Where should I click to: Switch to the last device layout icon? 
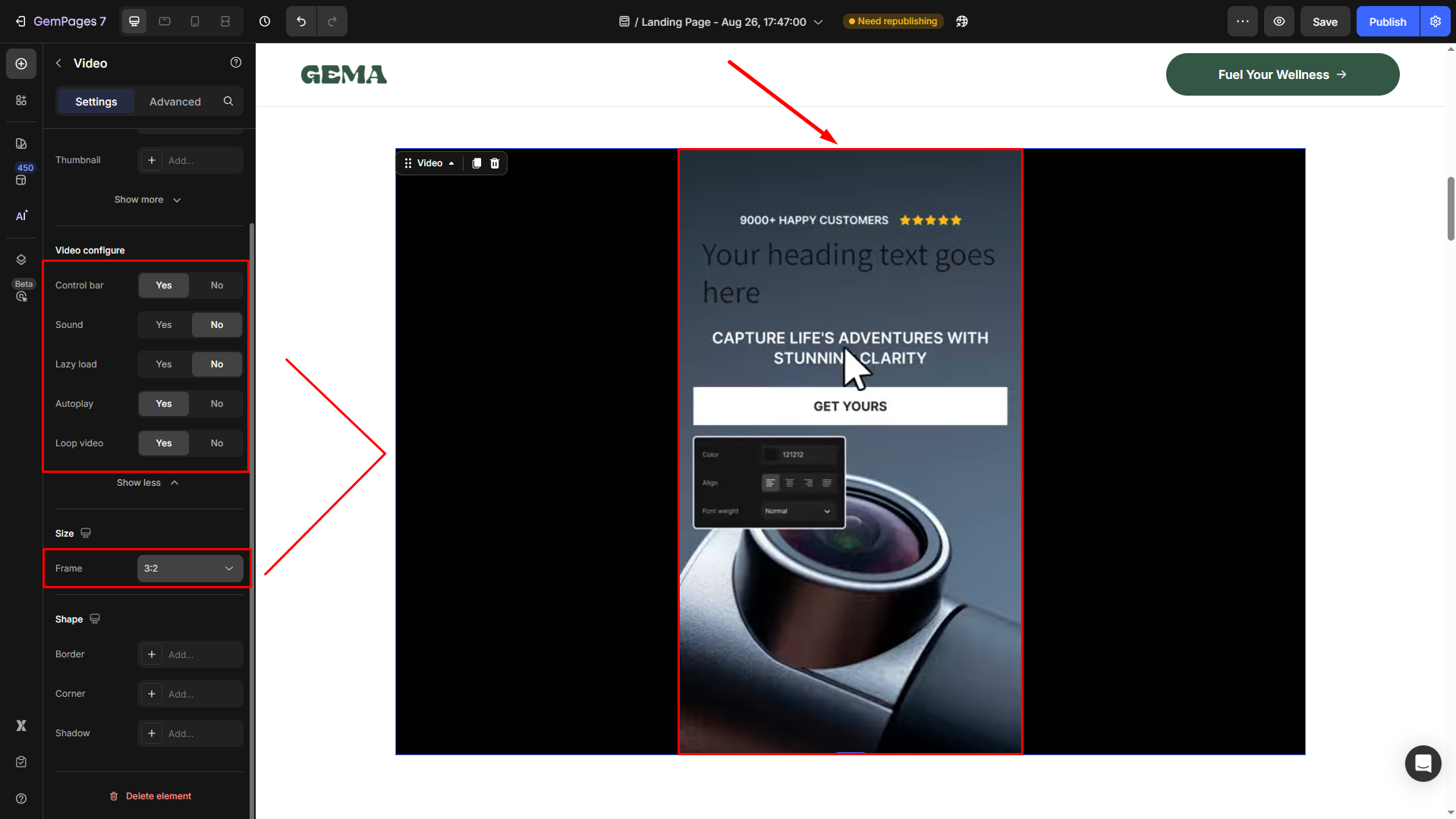225,21
